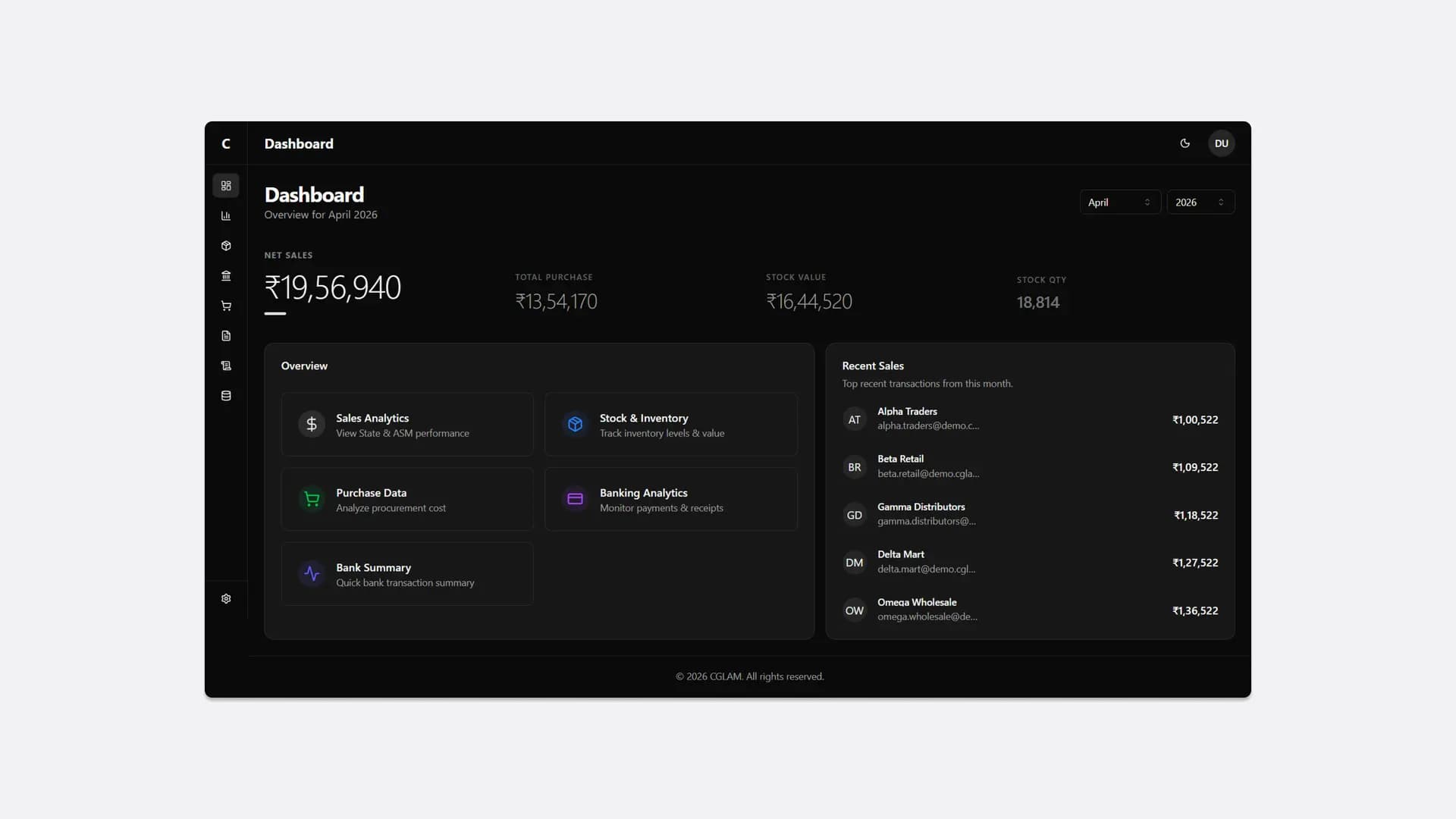Image resolution: width=1456 pixels, height=819 pixels.
Task: Open the box inventory sidebar icon
Action: tap(226, 246)
